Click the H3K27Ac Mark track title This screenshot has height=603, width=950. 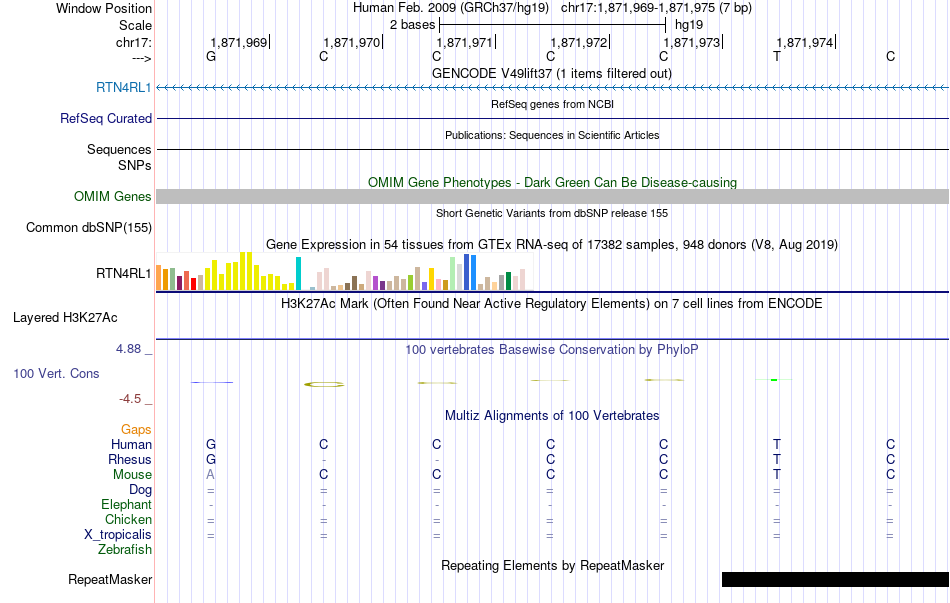coord(552,304)
